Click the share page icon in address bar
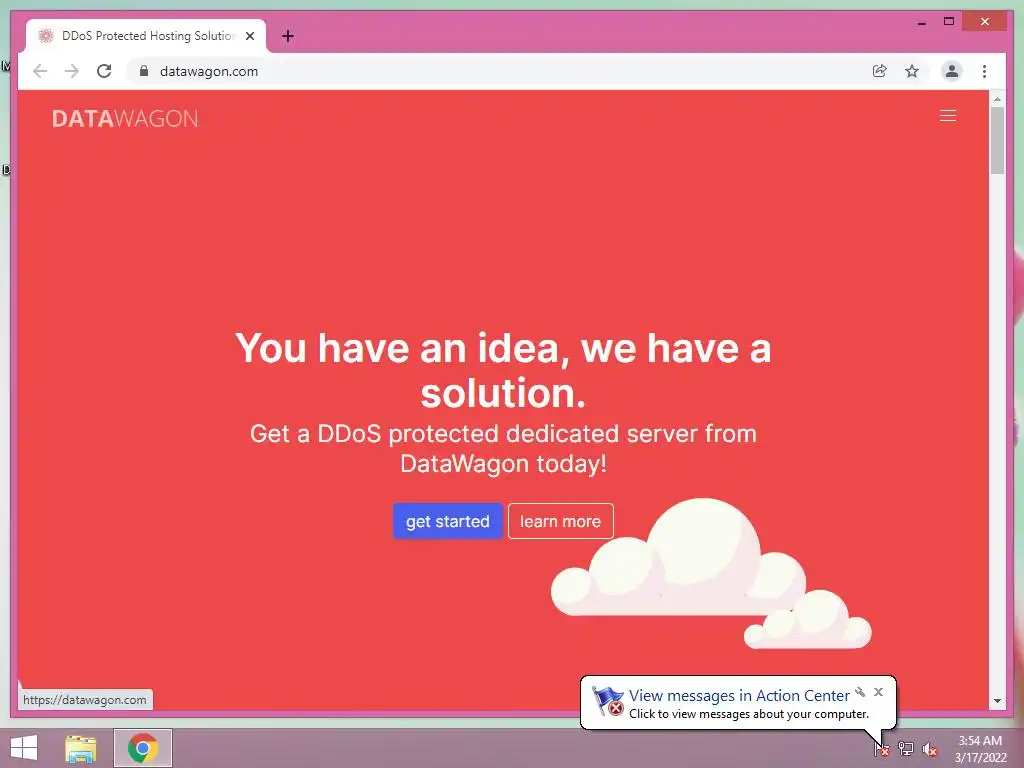The width and height of the screenshot is (1024, 768). pyautogui.click(x=880, y=71)
